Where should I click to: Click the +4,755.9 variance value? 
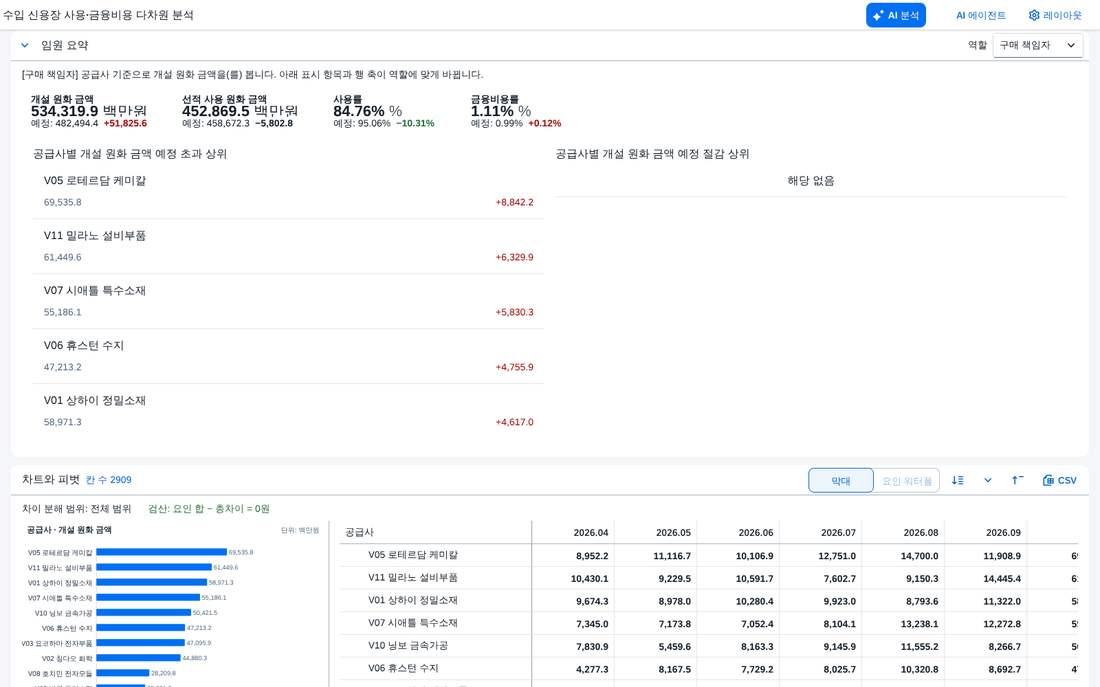514,367
